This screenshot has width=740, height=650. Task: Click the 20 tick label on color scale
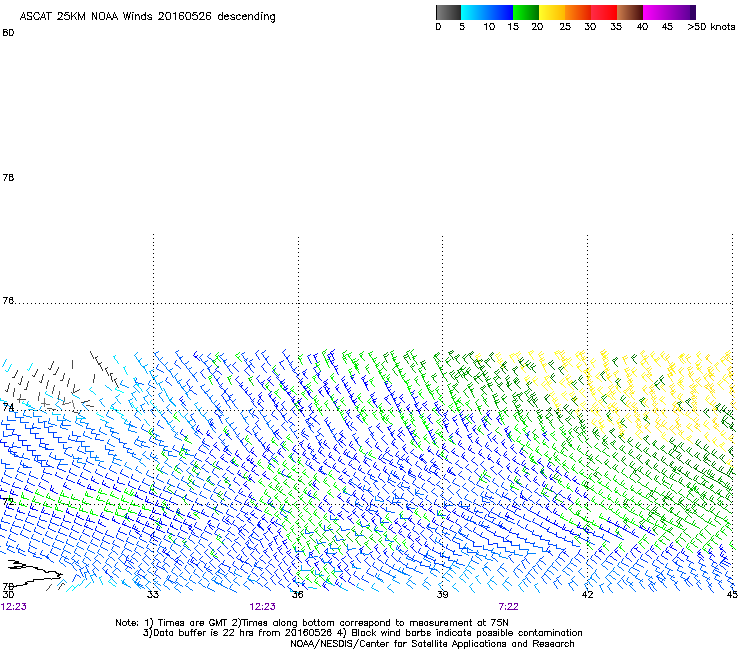(537, 27)
